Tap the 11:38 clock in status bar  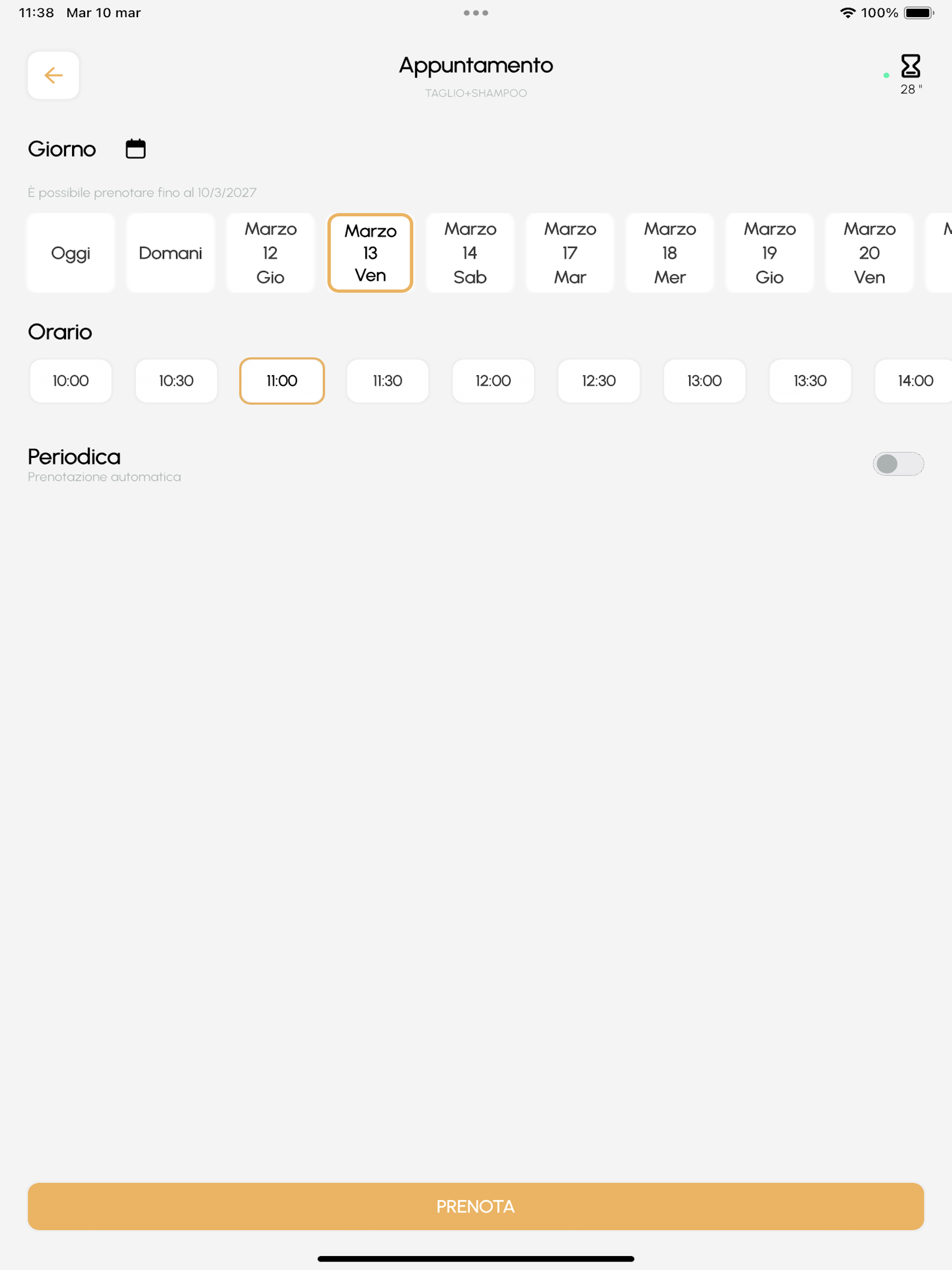[x=36, y=13]
